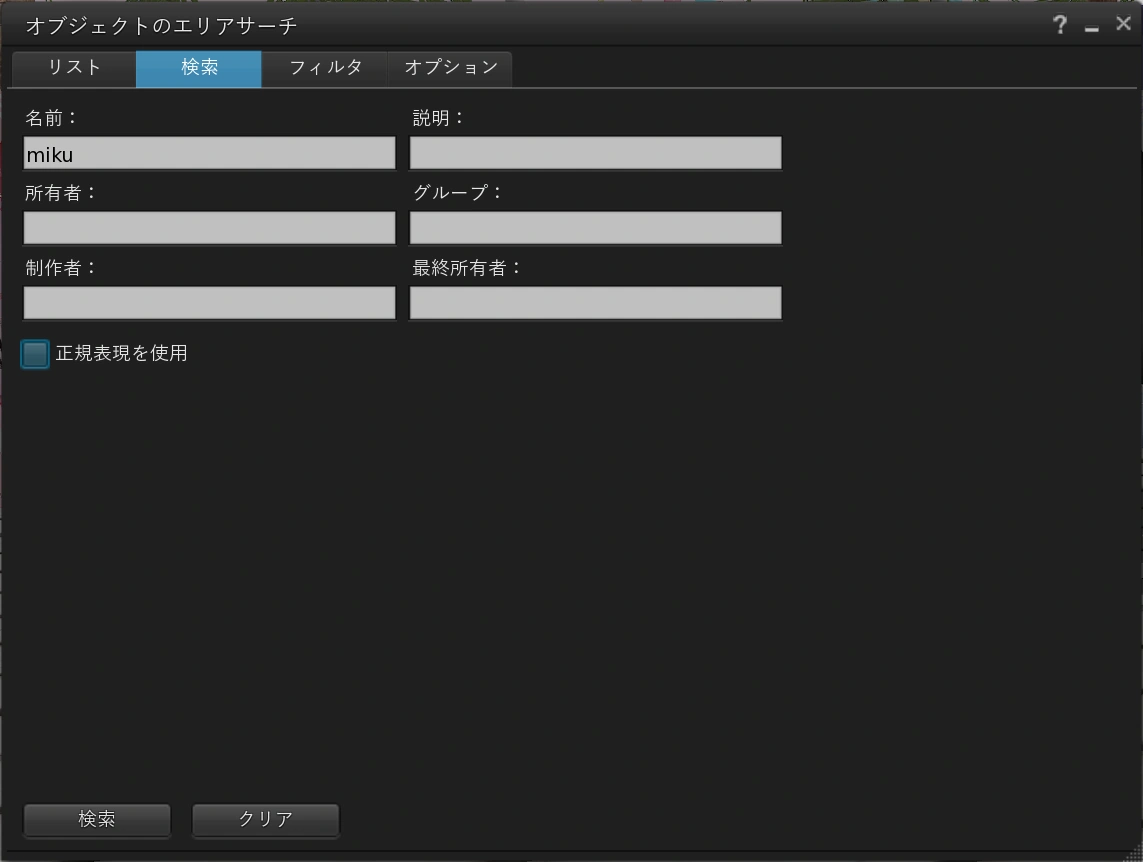This screenshot has height=862, width=1143.
Task: Click the 名前 field containing miku
Action: tap(210, 153)
